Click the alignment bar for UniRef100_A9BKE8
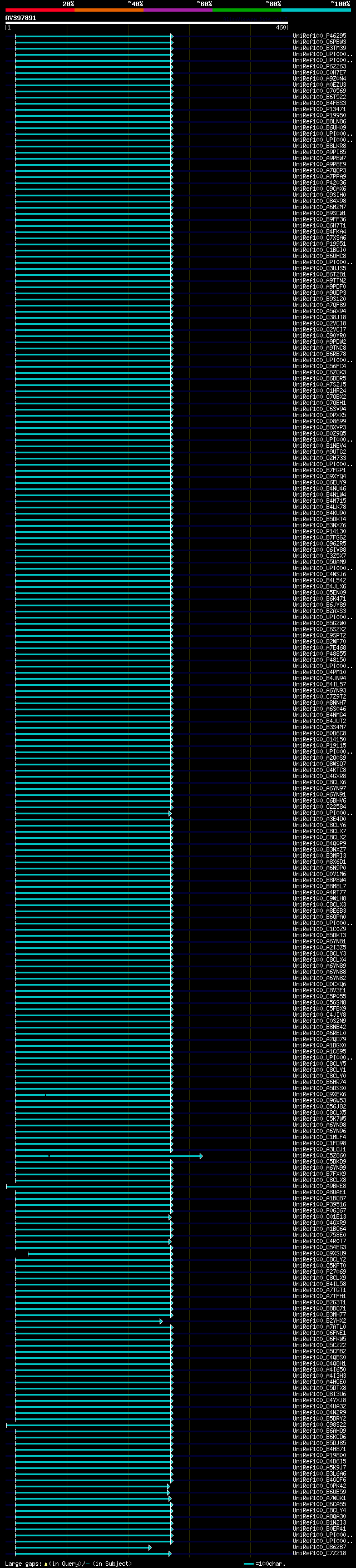 (x=90, y=1186)
